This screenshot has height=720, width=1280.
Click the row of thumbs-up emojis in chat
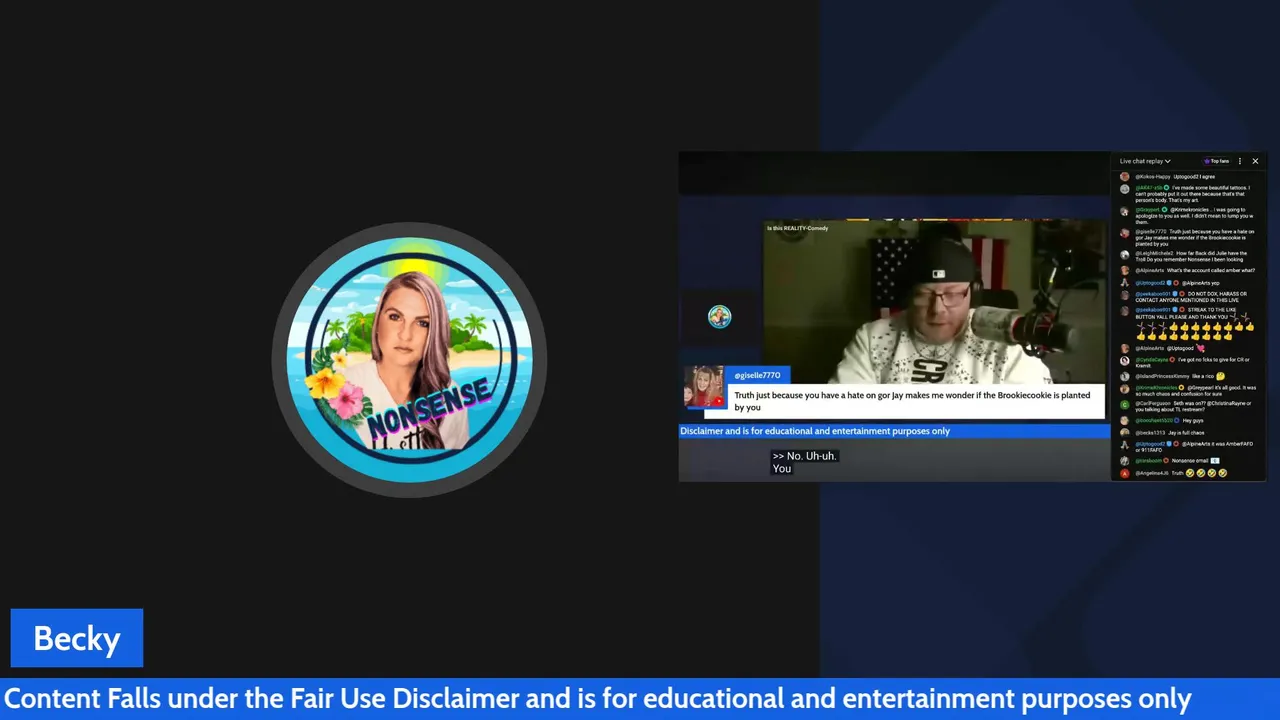point(1195,332)
